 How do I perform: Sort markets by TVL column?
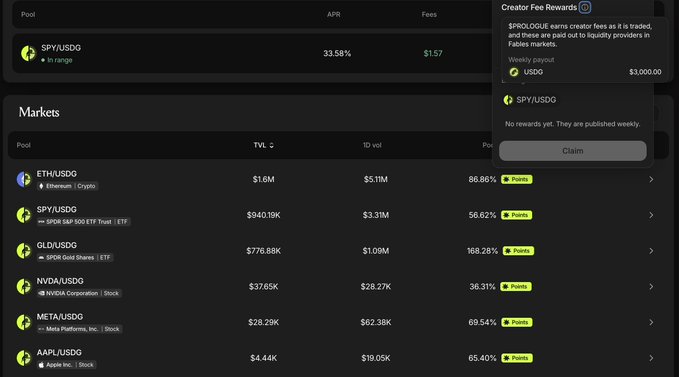coord(264,145)
